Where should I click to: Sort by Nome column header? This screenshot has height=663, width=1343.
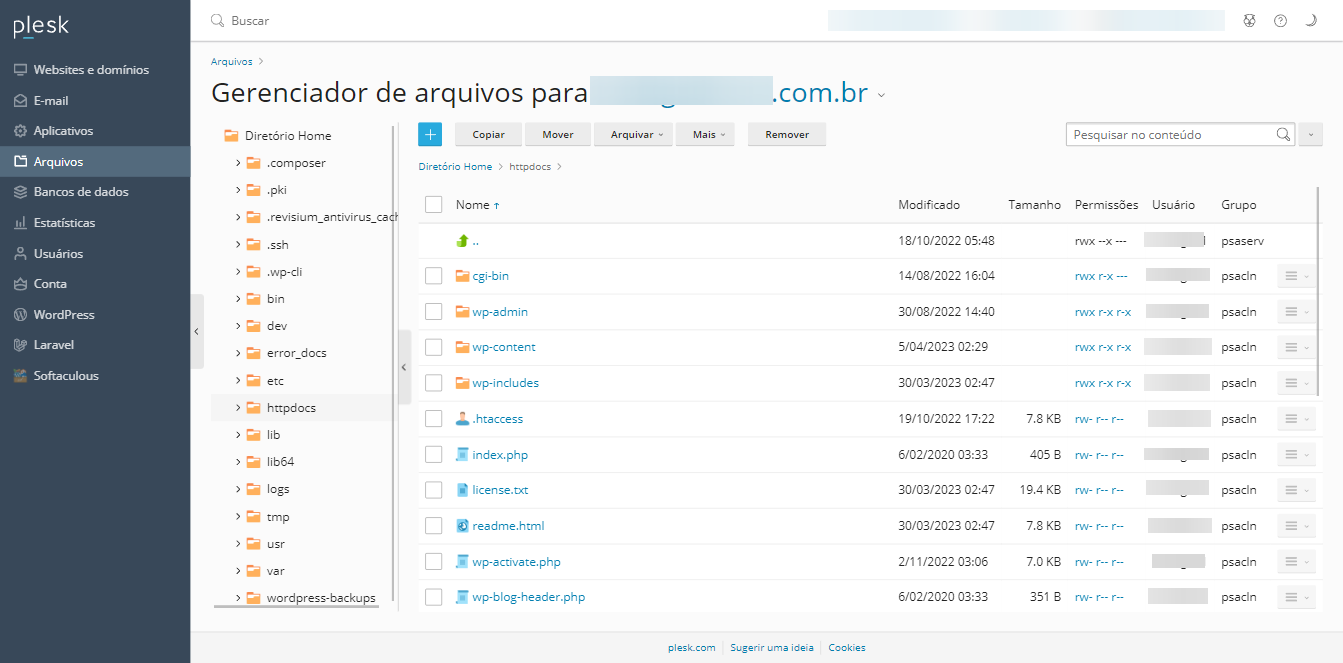477,205
